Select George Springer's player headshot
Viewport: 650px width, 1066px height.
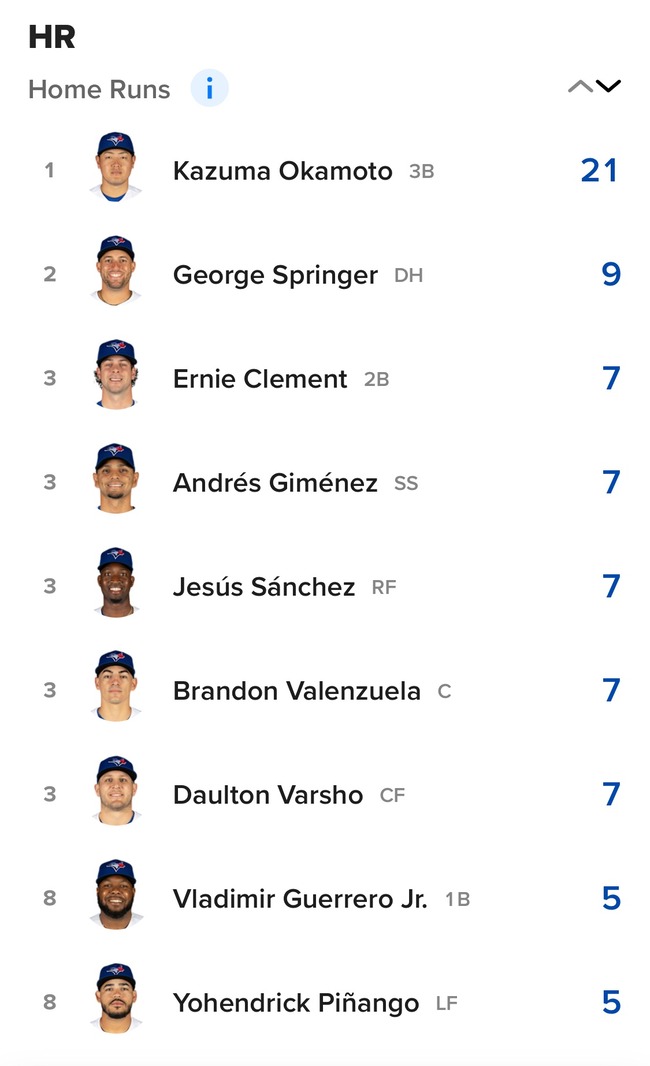pyautogui.click(x=116, y=271)
